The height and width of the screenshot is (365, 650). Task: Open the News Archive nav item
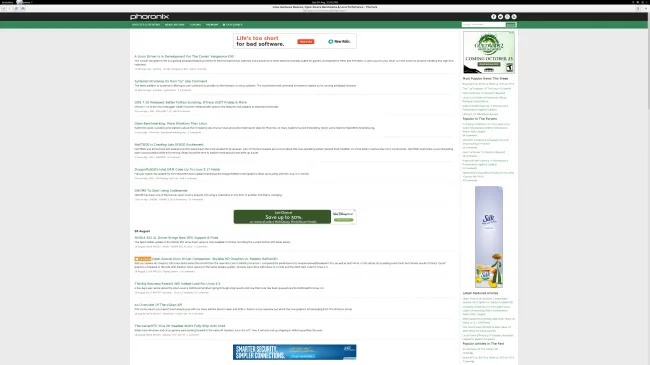[175, 25]
